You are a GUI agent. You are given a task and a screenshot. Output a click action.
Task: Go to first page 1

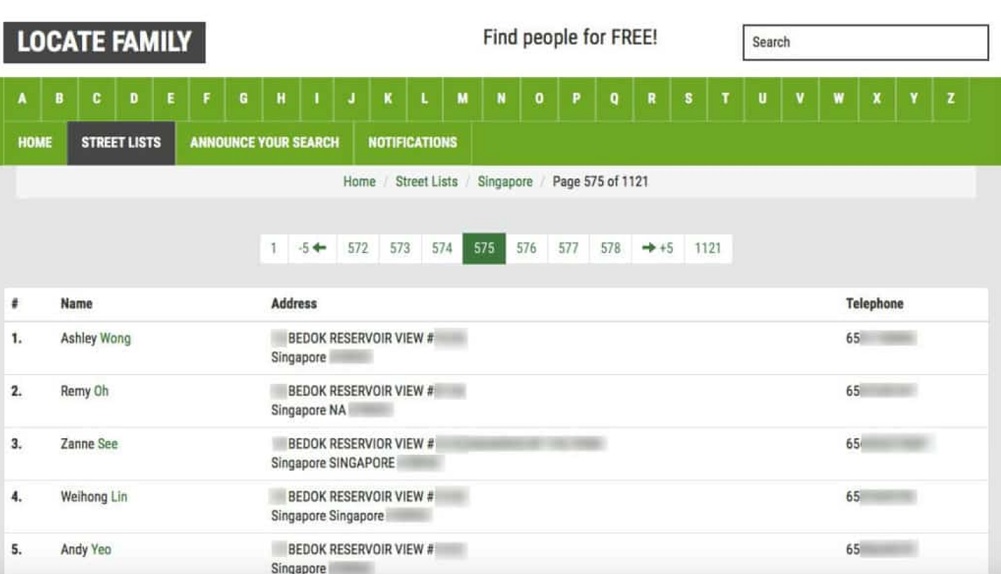click(x=273, y=249)
